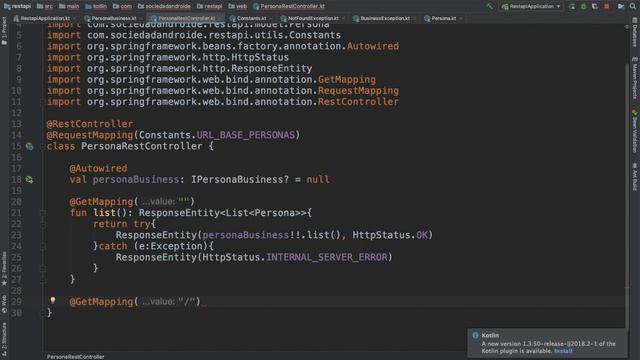Click the Build project hammer icon
The image size is (640, 360).
[489, 6]
